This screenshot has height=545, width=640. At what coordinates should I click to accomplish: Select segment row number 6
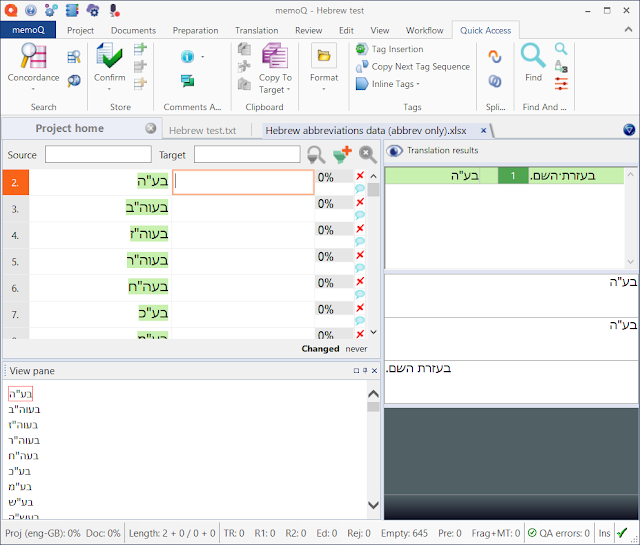coord(16,289)
